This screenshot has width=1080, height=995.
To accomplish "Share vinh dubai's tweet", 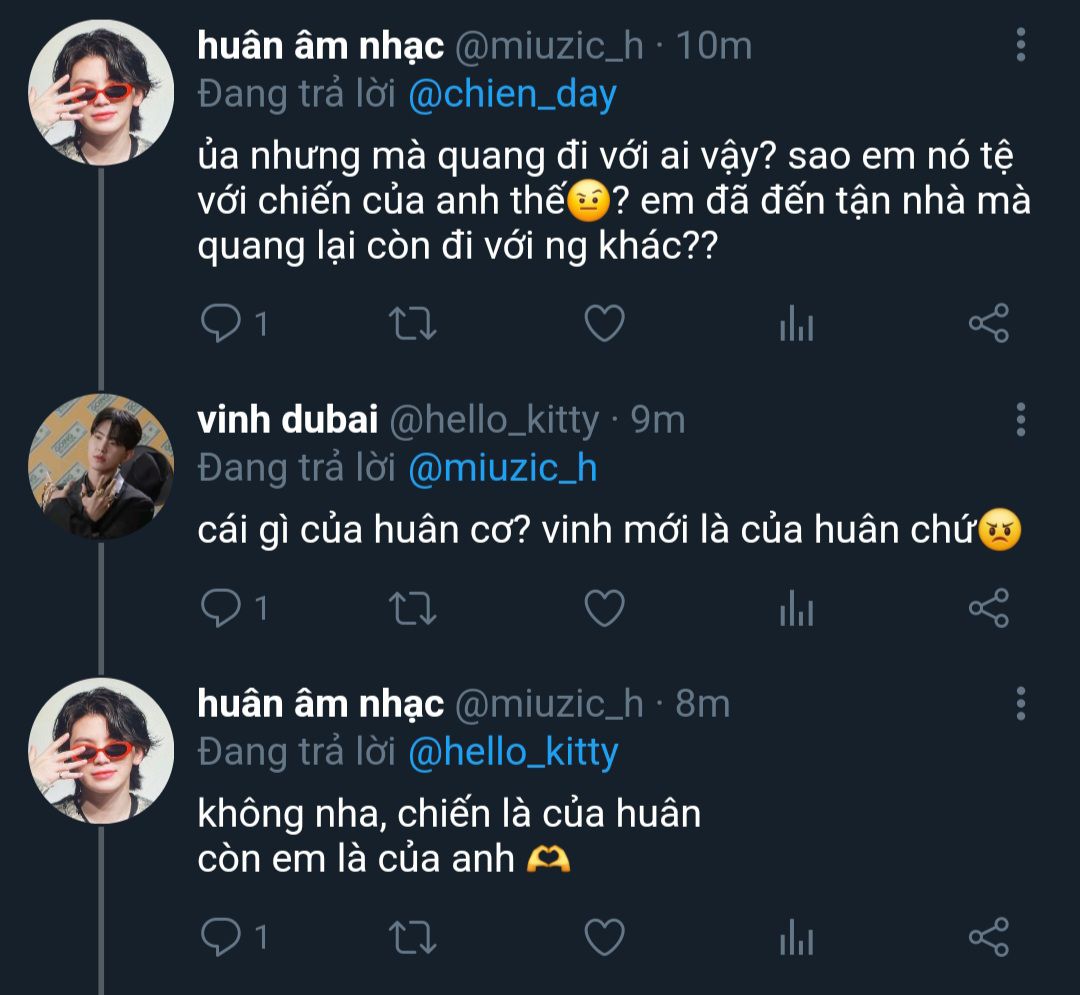I will click(x=989, y=608).
